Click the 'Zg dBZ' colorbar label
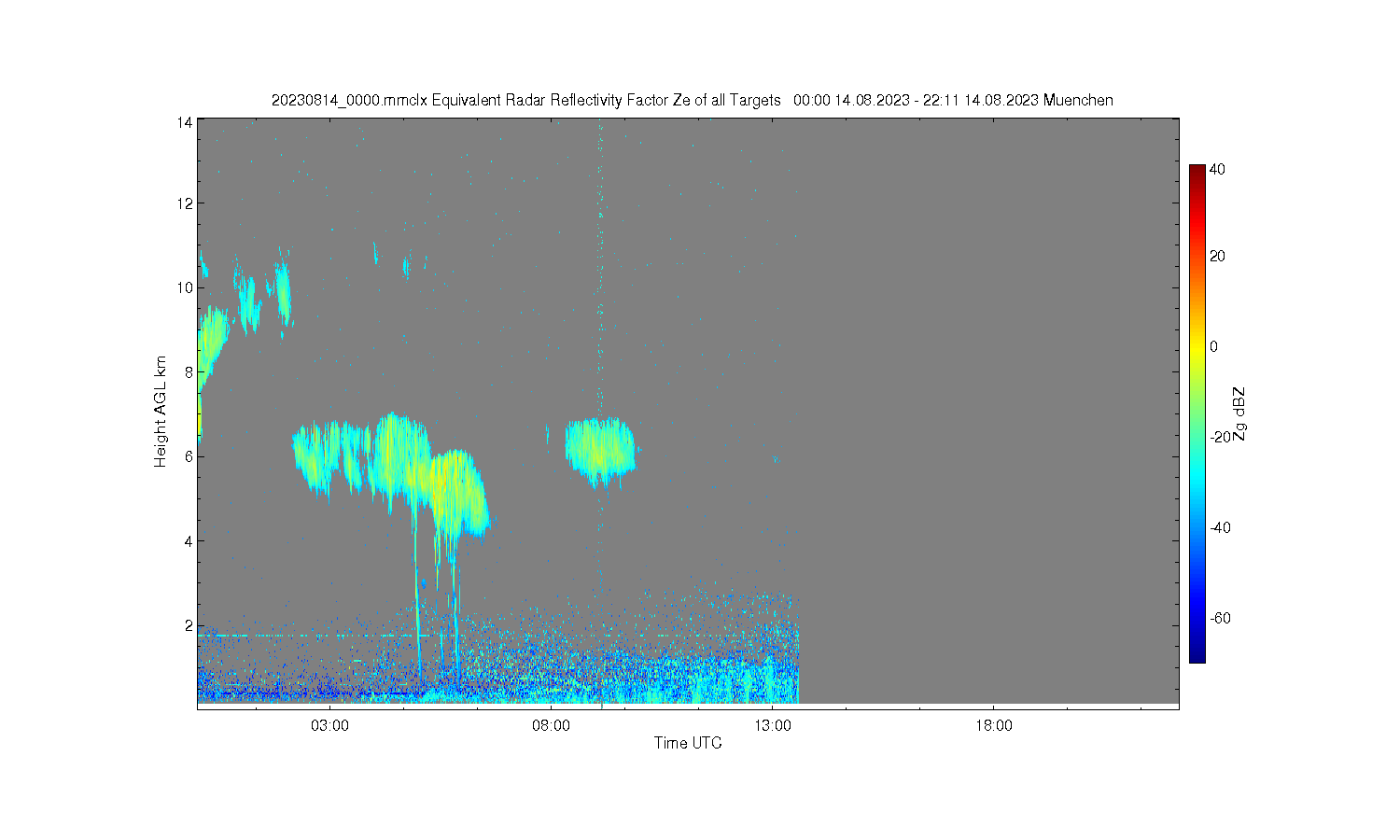Screen dimensions: 1400x840 [1239, 413]
